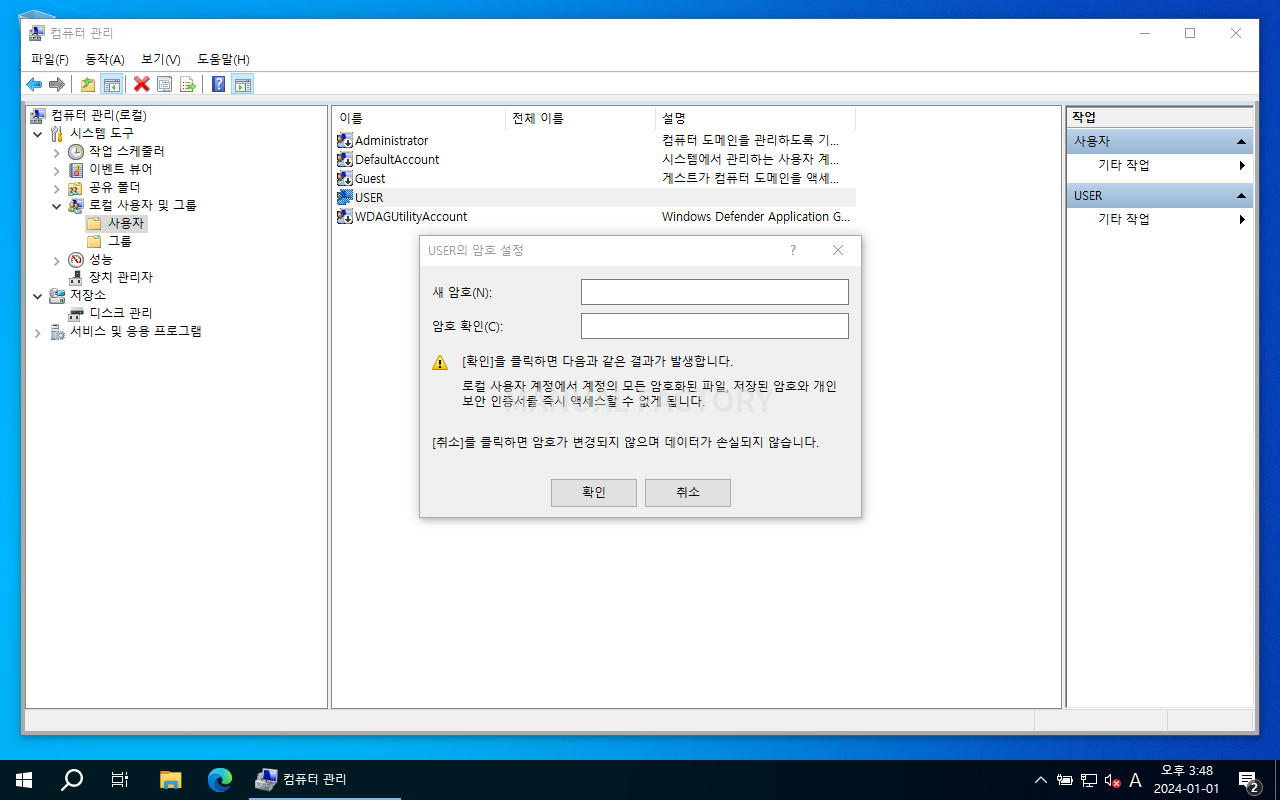Open the 동작 menu

(x=104, y=59)
